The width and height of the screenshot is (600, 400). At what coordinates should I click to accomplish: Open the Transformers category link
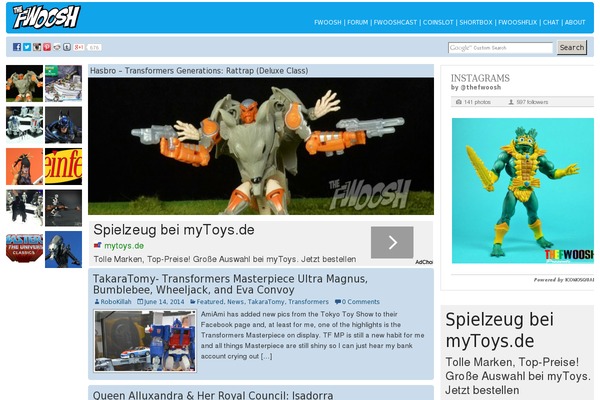pyautogui.click(x=308, y=302)
